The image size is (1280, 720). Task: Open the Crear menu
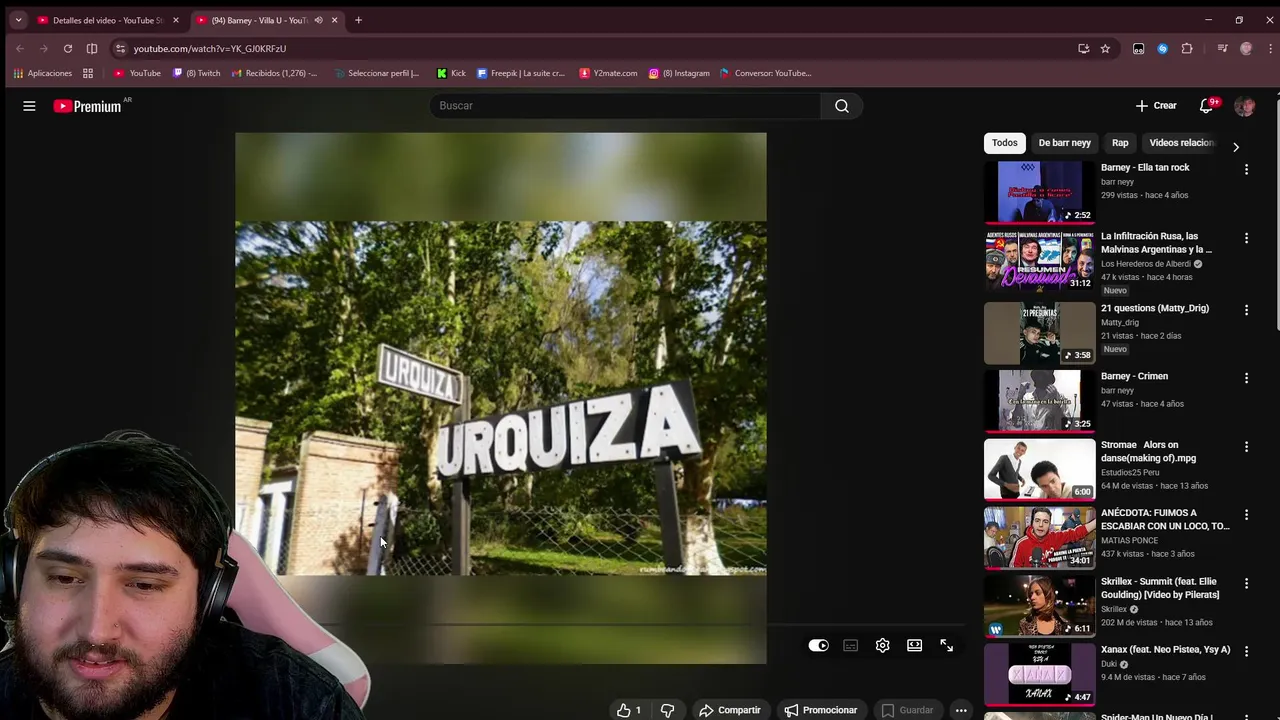coord(1156,105)
